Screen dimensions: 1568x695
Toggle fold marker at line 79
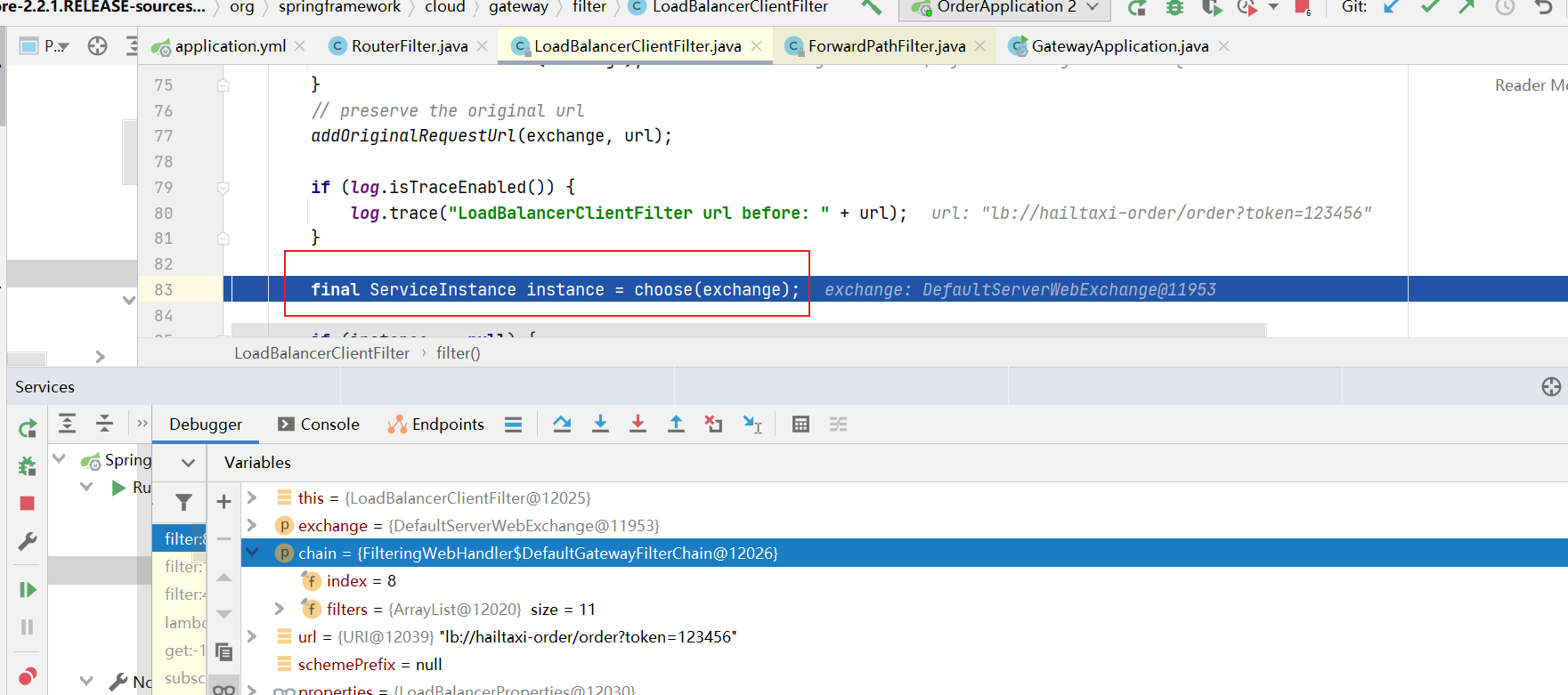(x=223, y=188)
